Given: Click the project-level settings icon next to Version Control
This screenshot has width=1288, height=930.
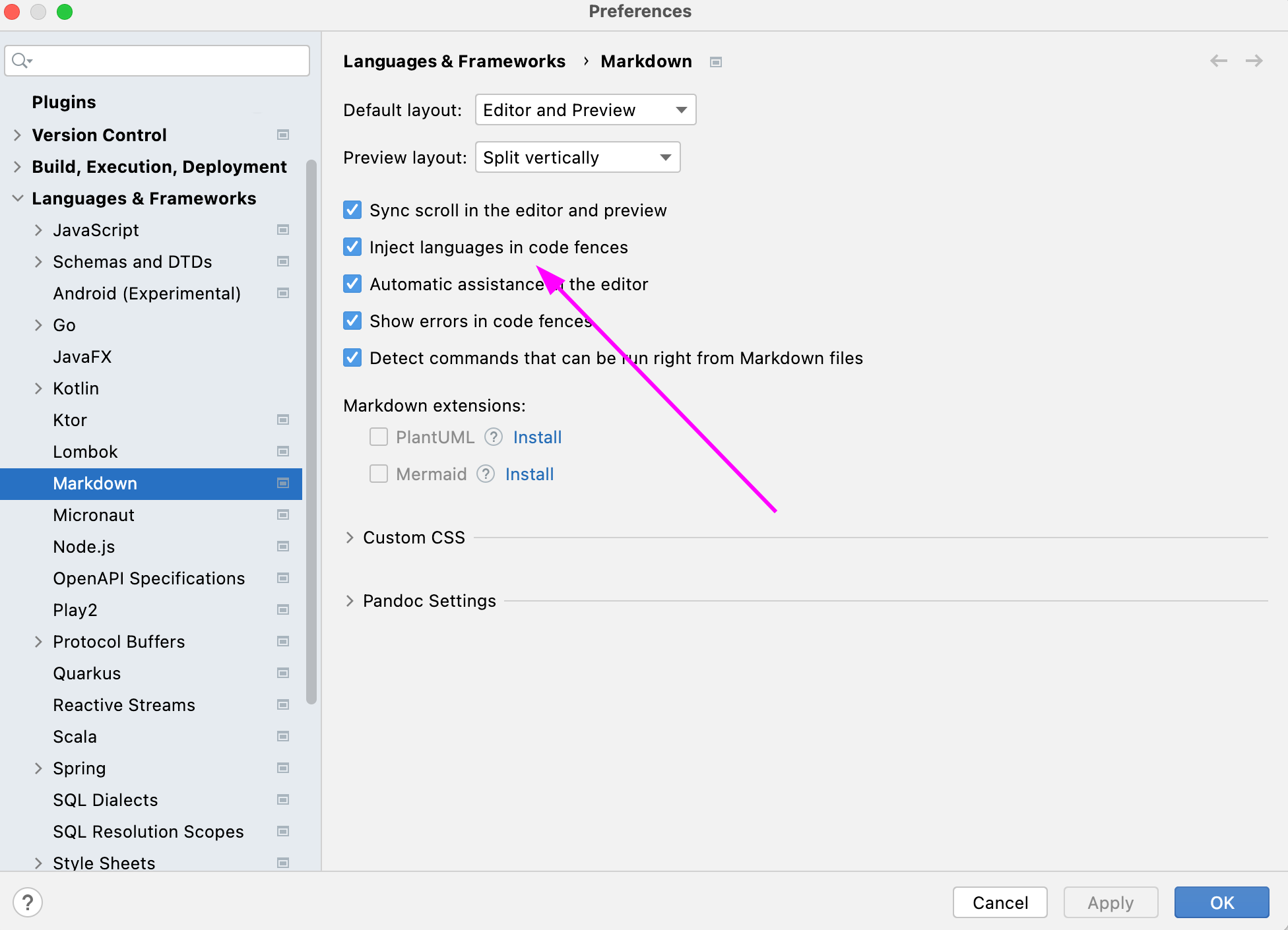Looking at the screenshot, I should tap(283, 135).
